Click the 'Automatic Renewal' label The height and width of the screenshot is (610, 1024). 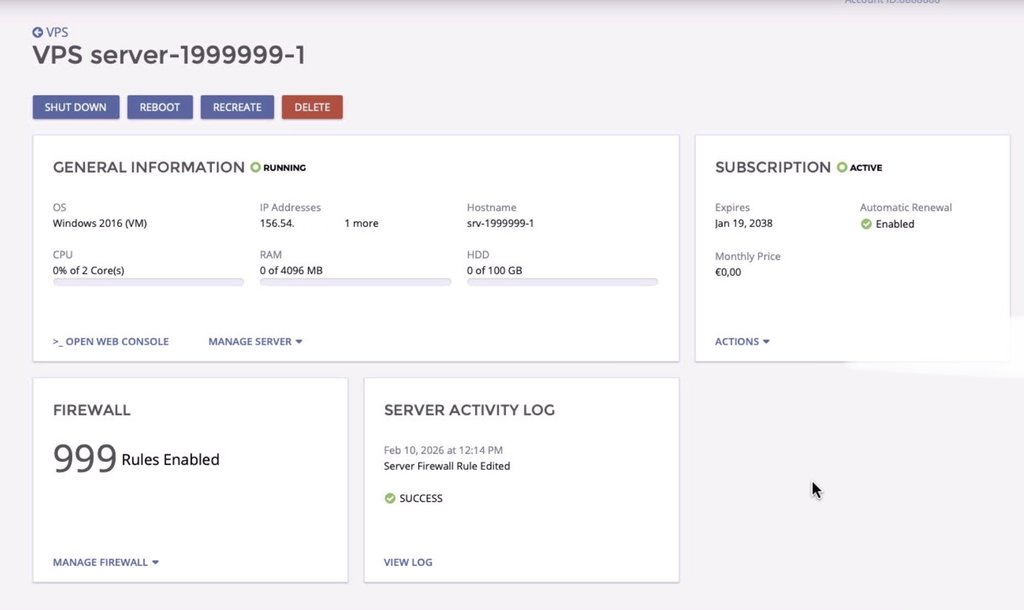click(906, 208)
